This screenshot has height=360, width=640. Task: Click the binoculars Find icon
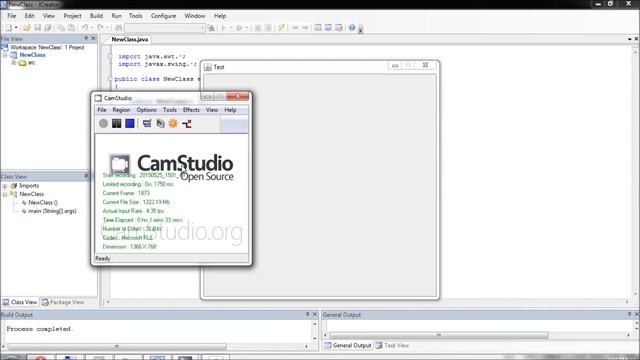coord(118,28)
